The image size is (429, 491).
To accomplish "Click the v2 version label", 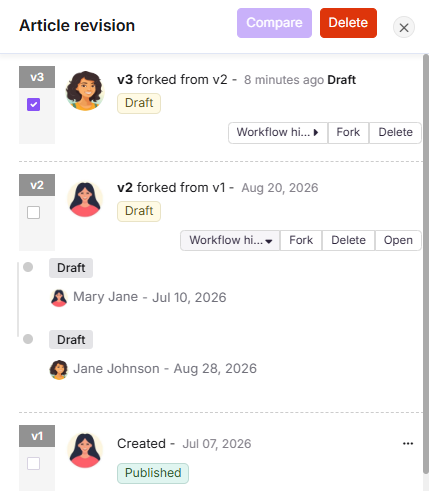I will pos(37,185).
